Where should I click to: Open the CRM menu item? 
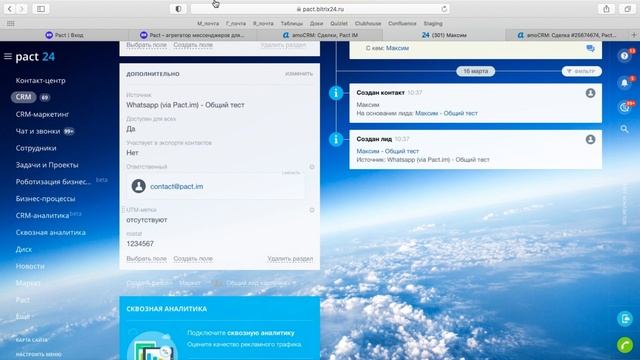[23, 97]
